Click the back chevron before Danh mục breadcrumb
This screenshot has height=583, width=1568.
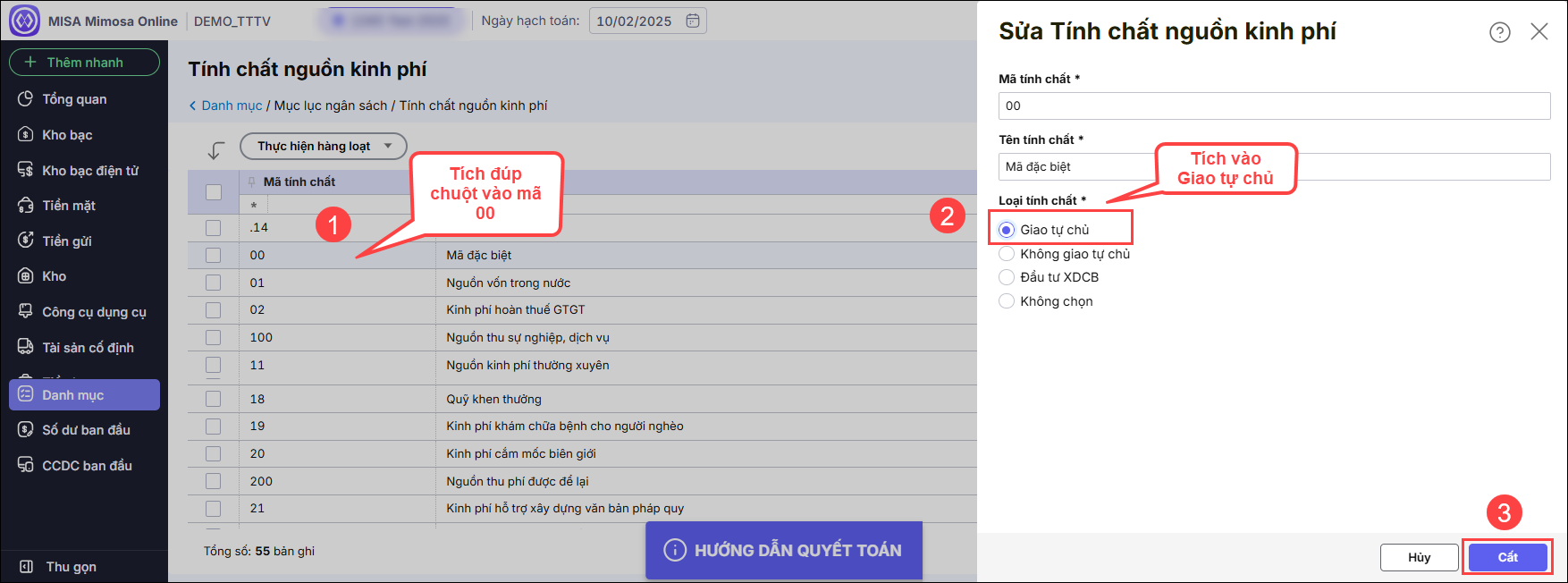(x=192, y=106)
